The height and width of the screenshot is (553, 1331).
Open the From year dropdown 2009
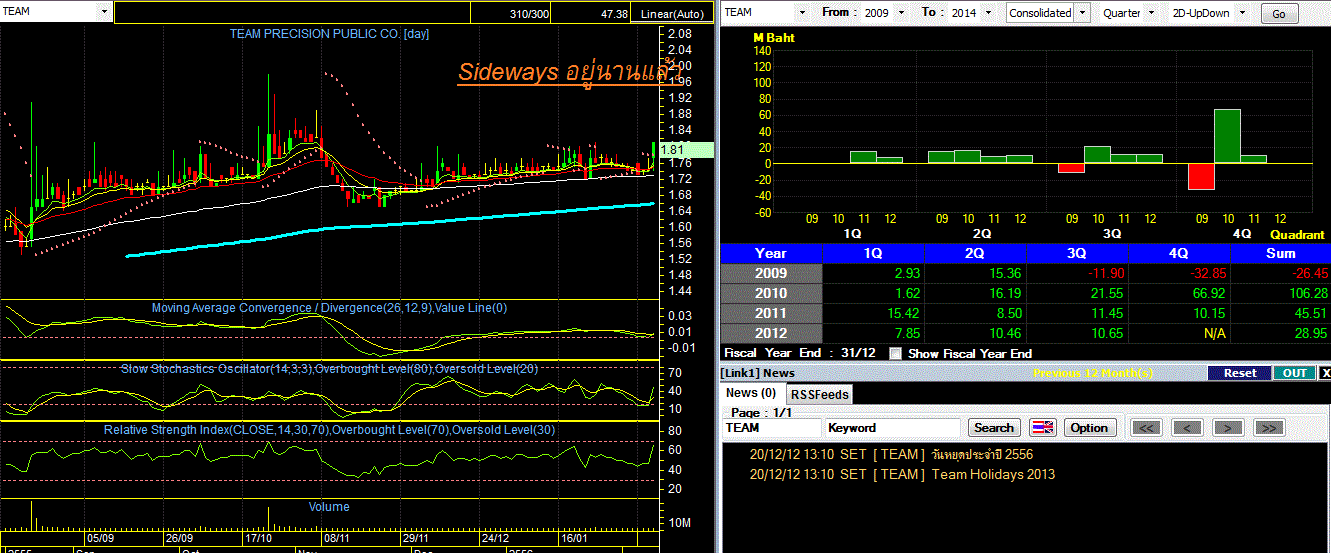(901, 13)
